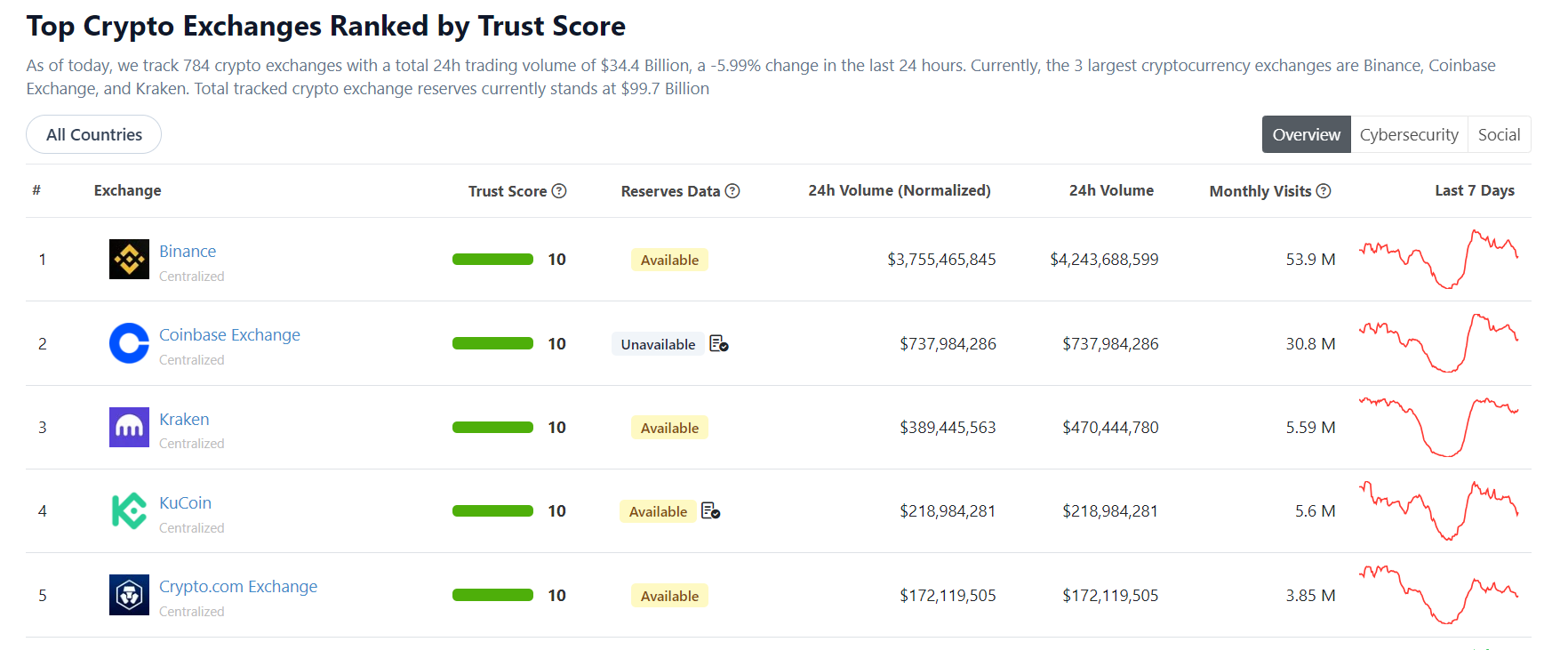The image size is (1568, 650).
Task: Click the Crypto.com Exchange logo icon
Action: click(x=129, y=595)
